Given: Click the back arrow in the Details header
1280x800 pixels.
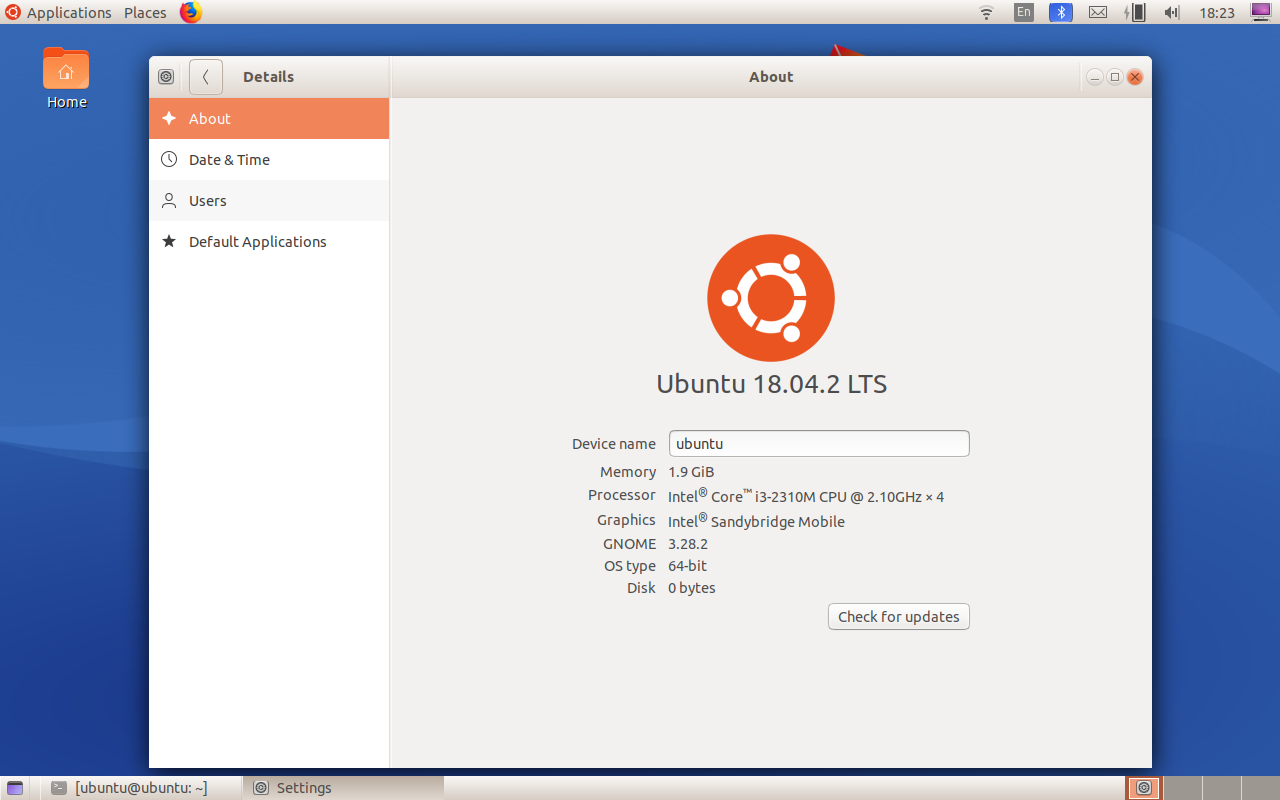Looking at the screenshot, I should 205,77.
